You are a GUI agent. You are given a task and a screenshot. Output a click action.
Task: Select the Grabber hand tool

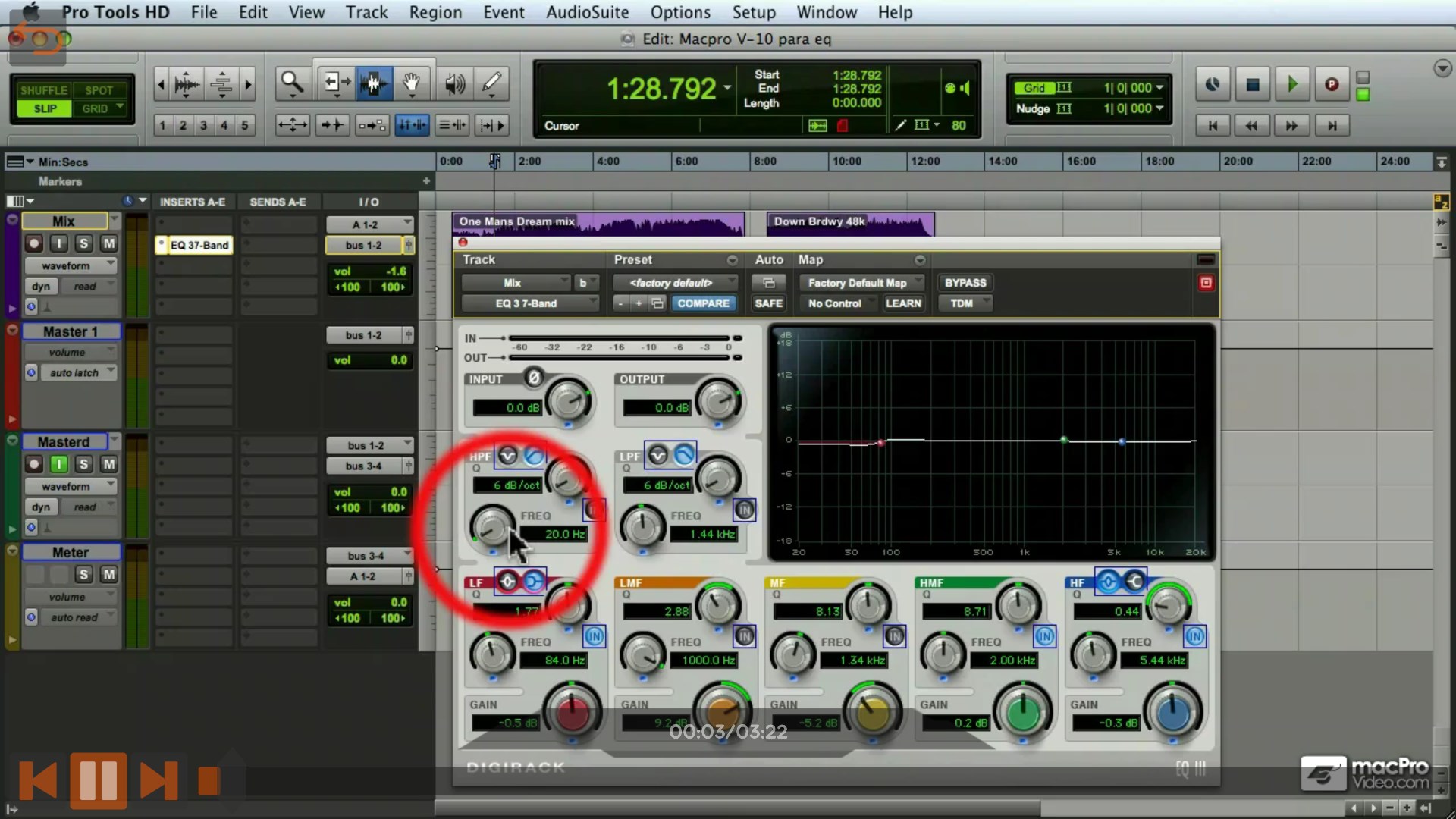[411, 83]
